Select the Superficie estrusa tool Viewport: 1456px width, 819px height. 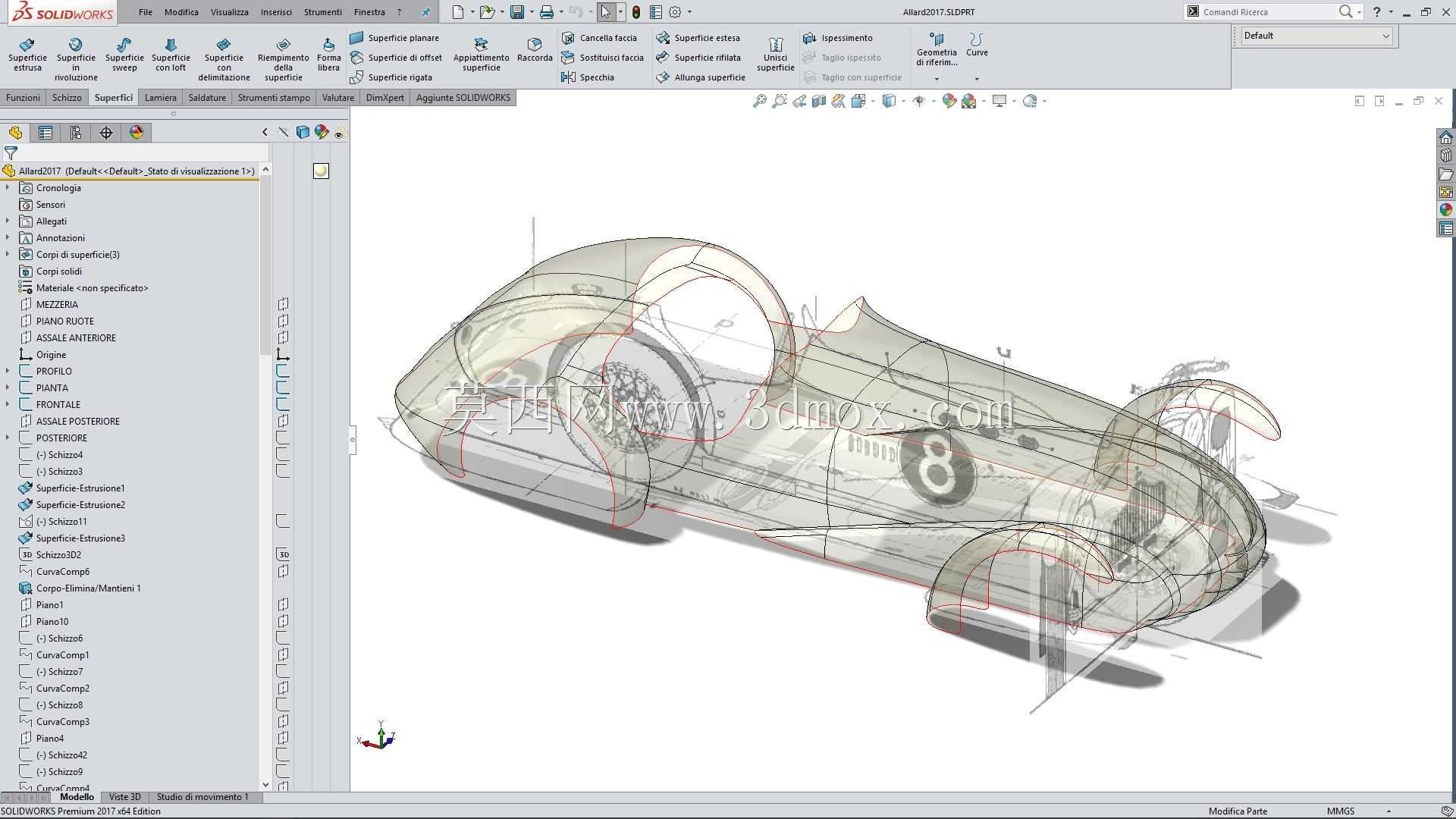(27, 55)
